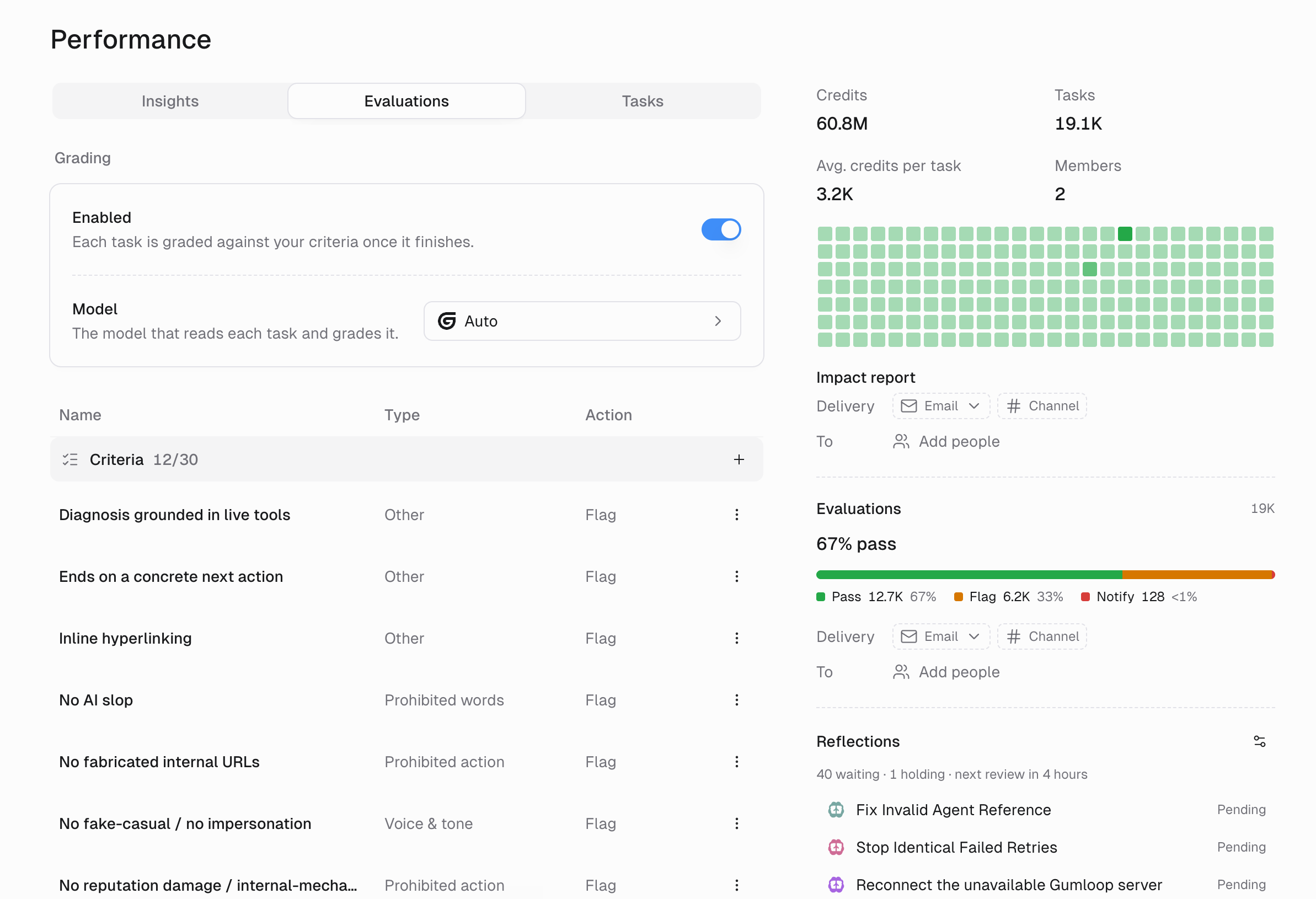
Task: Select the Evaluations tab
Action: click(406, 101)
